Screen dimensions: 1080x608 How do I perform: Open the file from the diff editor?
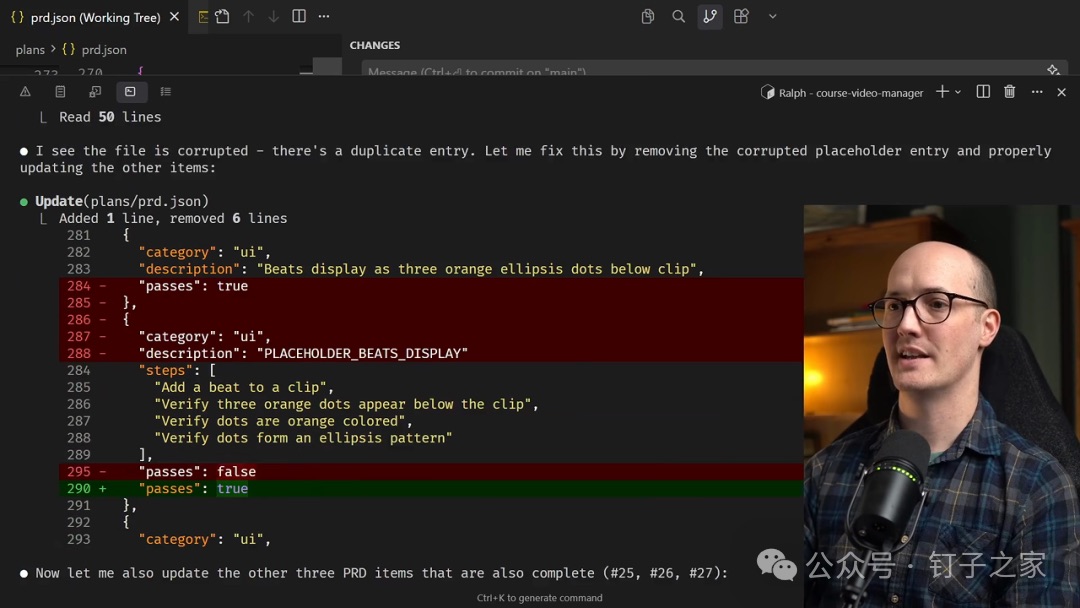[x=222, y=17]
